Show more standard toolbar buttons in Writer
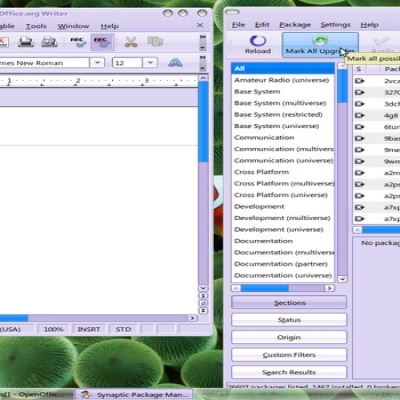400x400 pixels. pos(202,37)
